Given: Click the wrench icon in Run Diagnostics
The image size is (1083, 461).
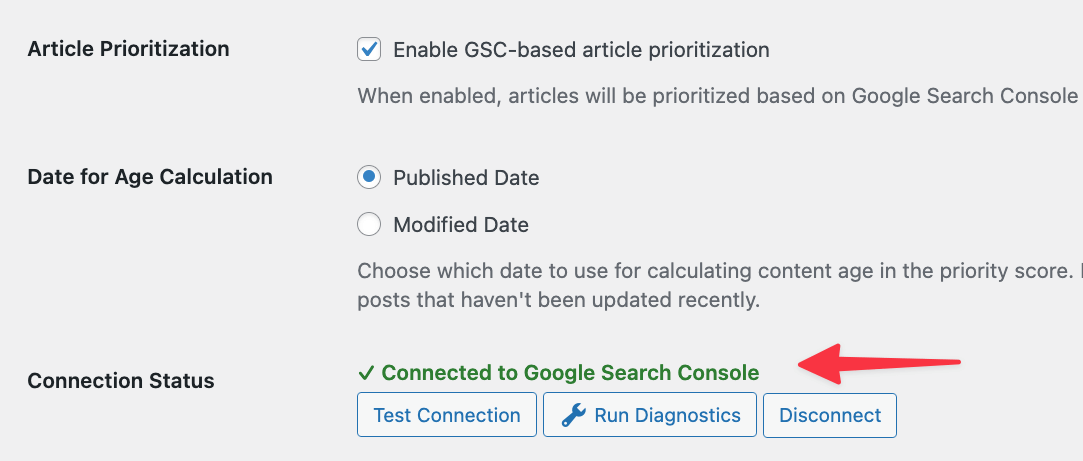Looking at the screenshot, I should (573, 415).
